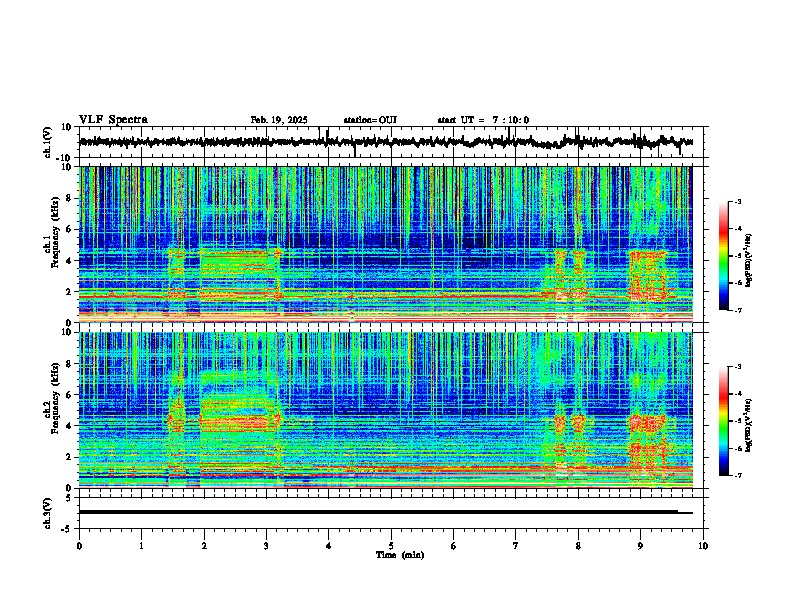
Task: Click the ch.2 'Frequency (kHz)' axis label
Action: 55,398
